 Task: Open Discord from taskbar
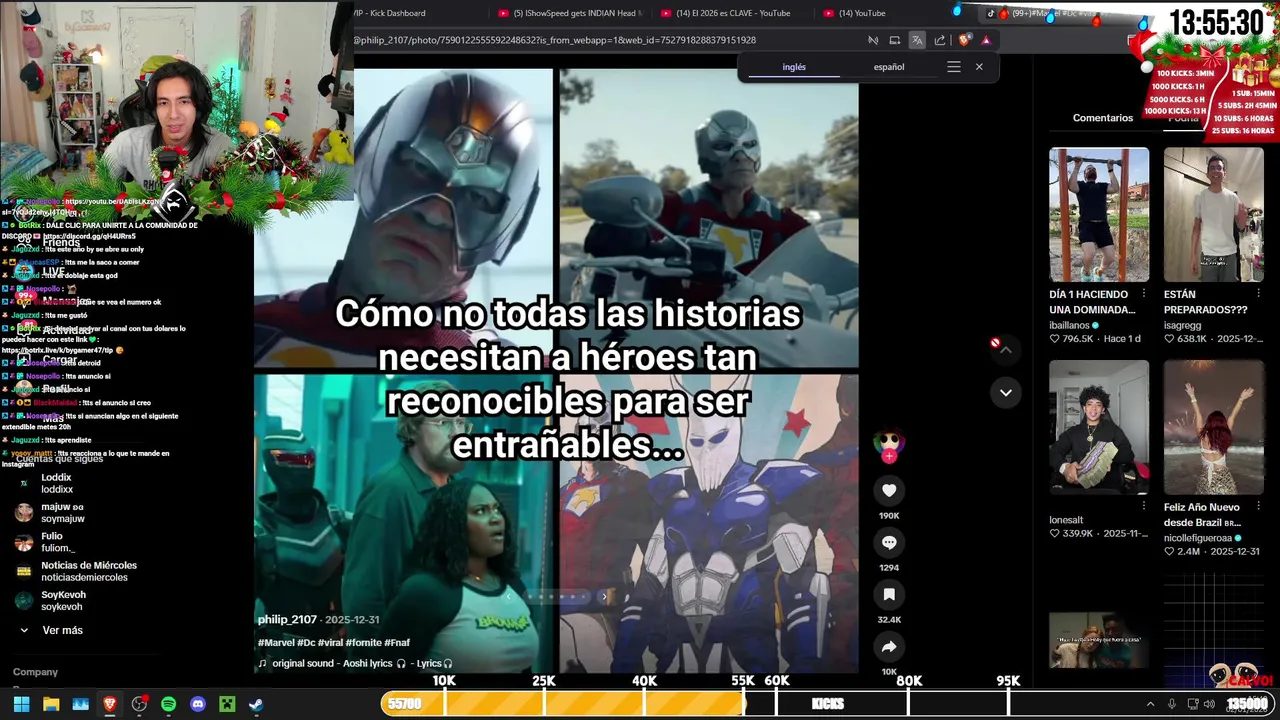pos(198,704)
